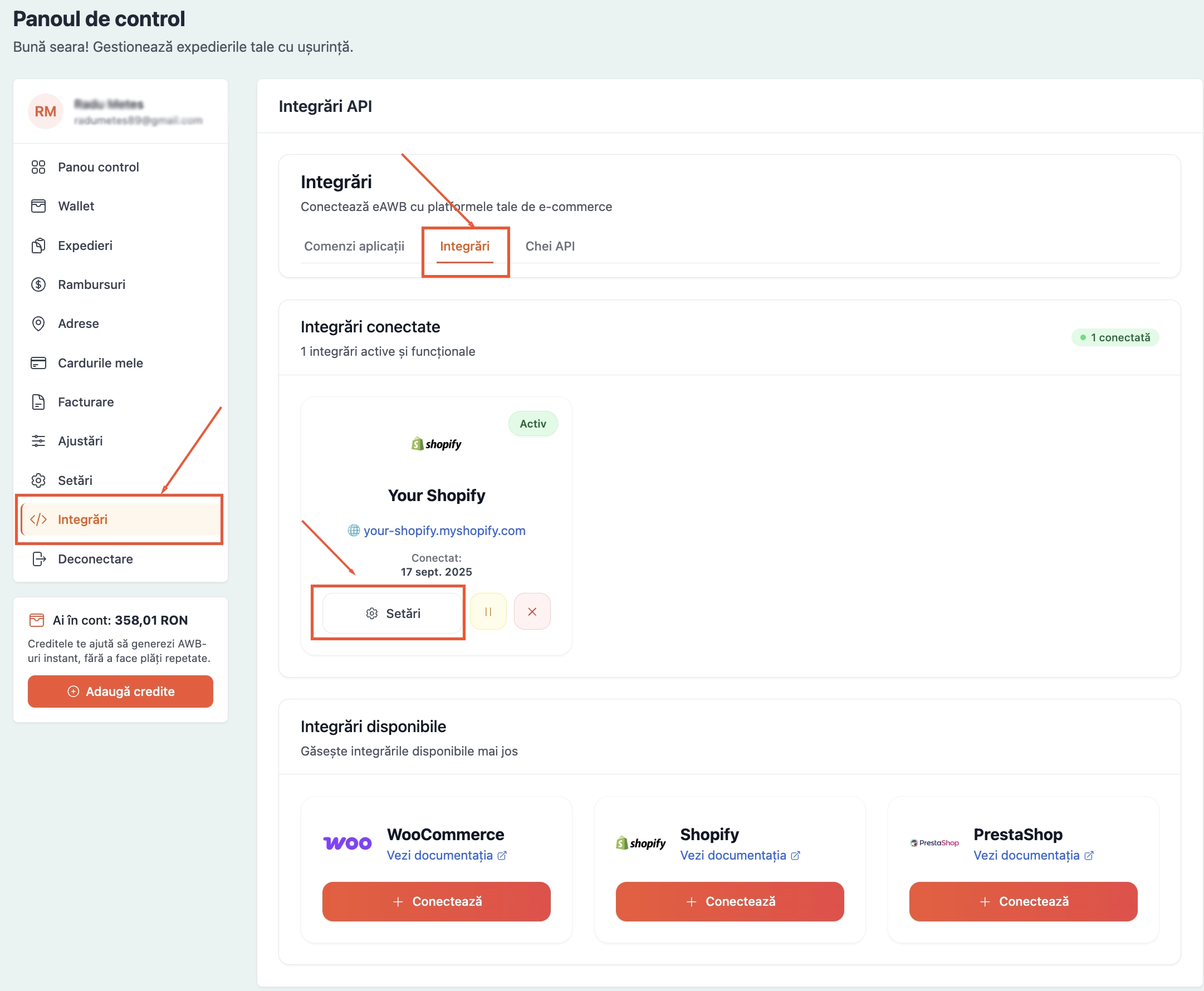Switch to Chei API tab
The height and width of the screenshot is (991, 1204).
point(550,246)
